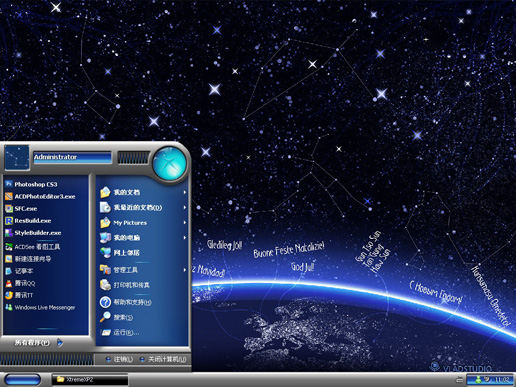Open Photoshop CS3 from the start menu
516x387 pixels.
(45, 184)
